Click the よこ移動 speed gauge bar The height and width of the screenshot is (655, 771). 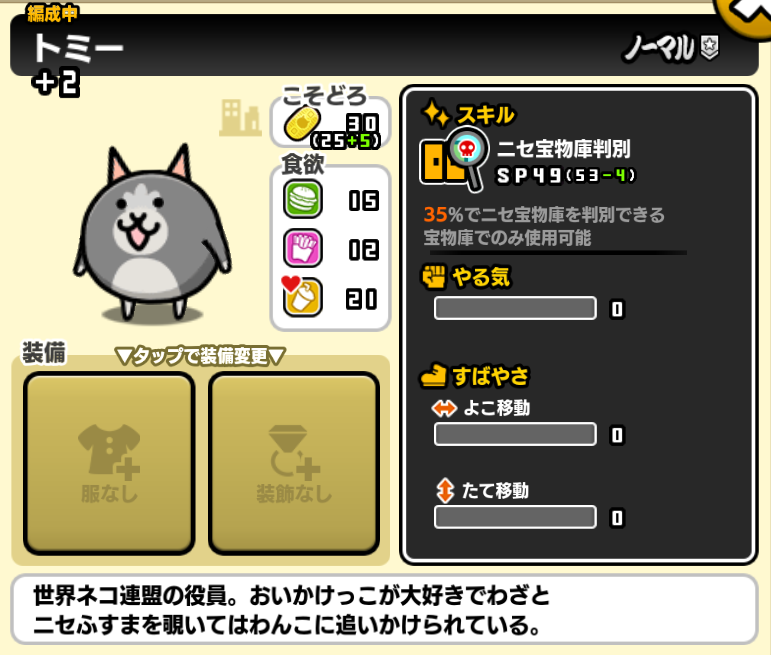[515, 434]
